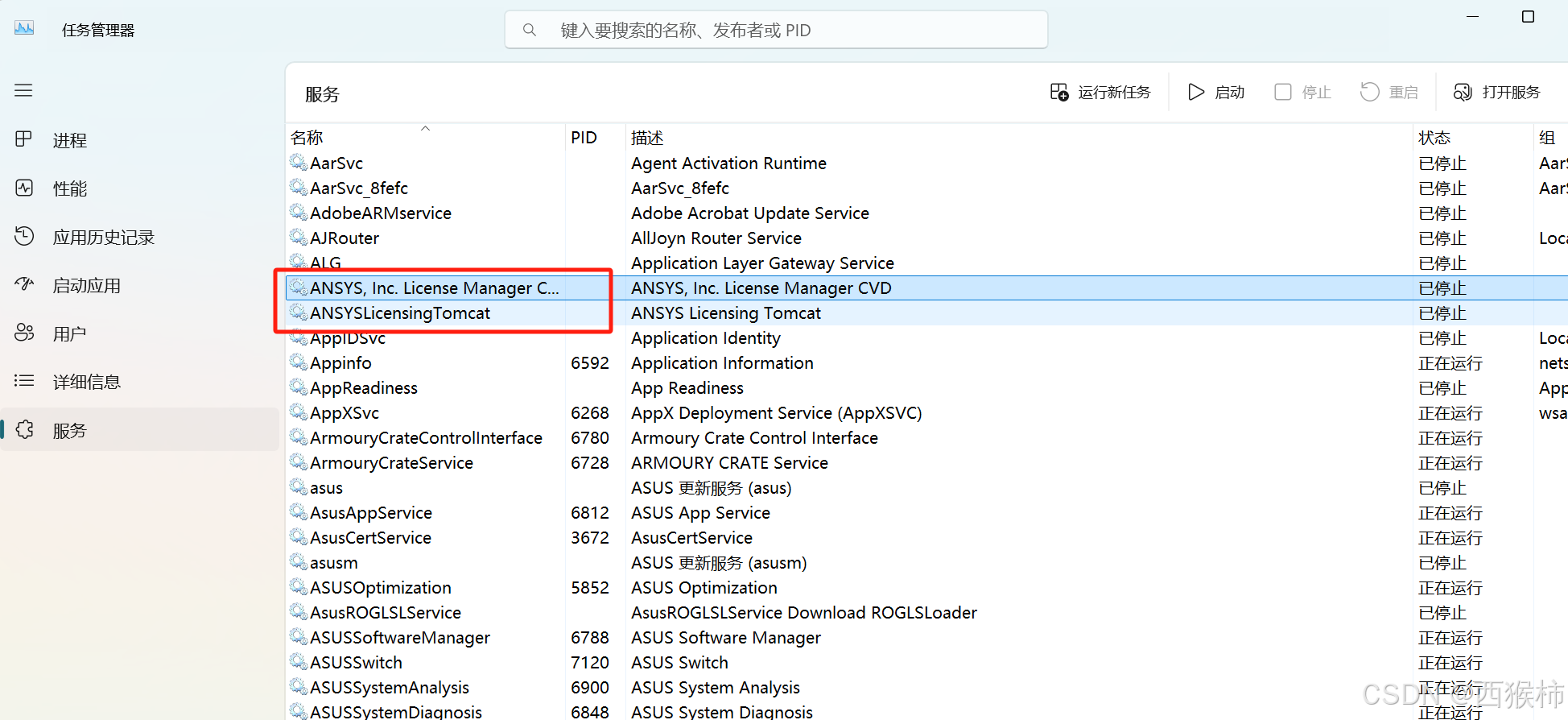Click the gear icon of ASUSOptimization
The image size is (1568, 720).
[299, 587]
